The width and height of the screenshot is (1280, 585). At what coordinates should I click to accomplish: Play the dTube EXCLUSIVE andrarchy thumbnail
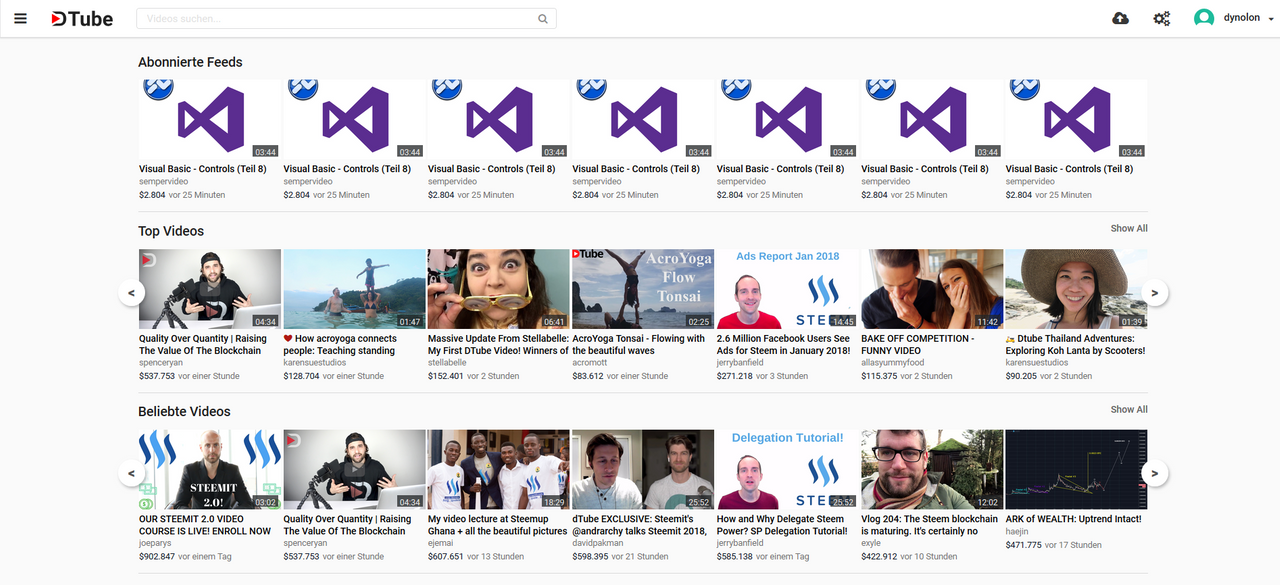coord(643,470)
